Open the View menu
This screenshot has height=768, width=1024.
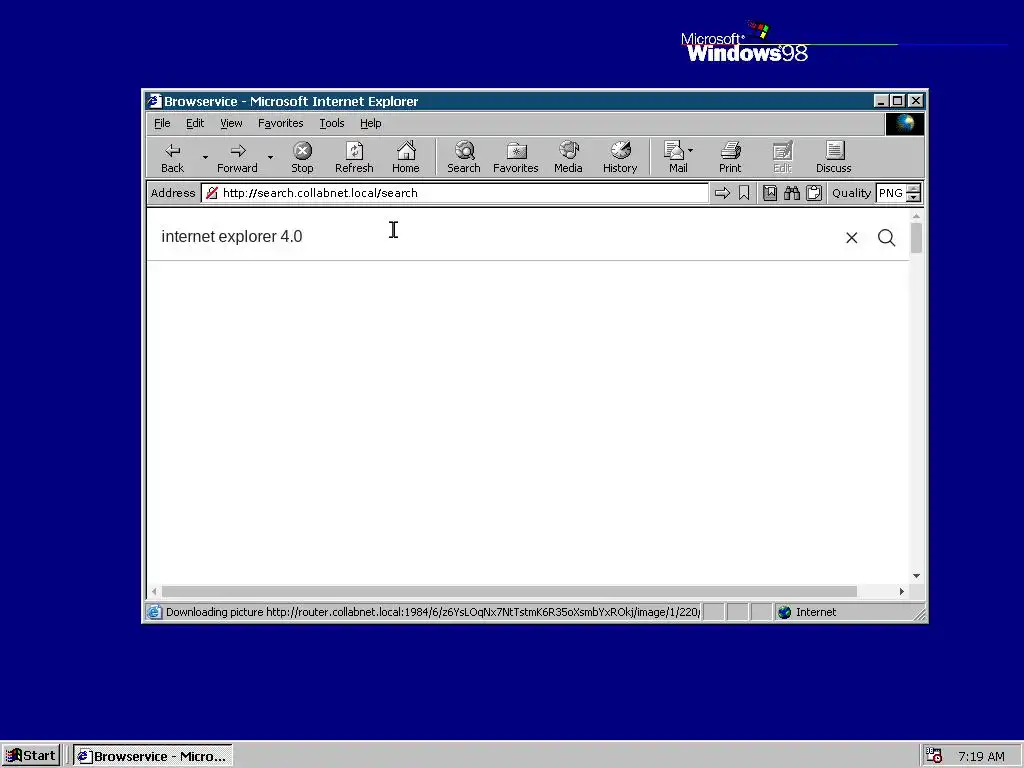[231, 123]
